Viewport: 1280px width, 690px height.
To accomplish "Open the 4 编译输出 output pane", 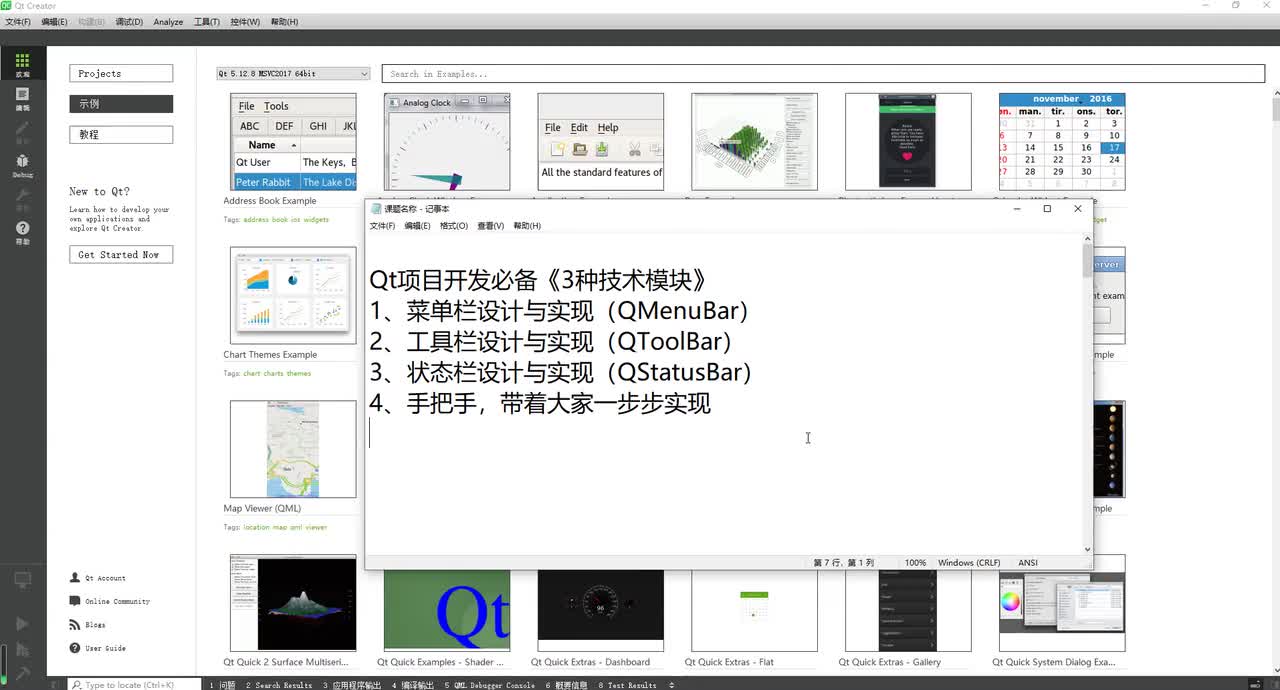I will tap(412, 685).
